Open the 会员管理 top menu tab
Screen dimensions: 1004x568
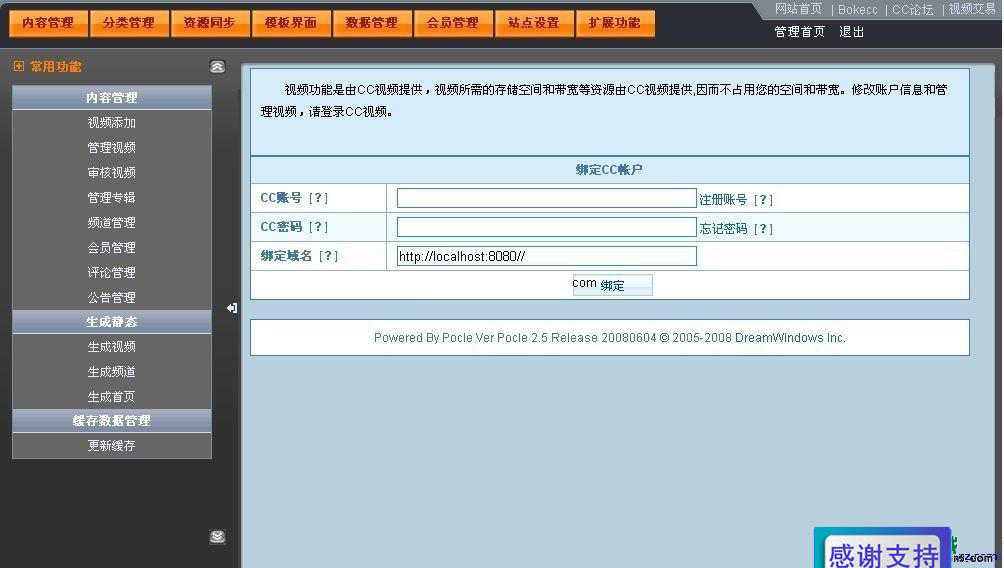pos(453,24)
